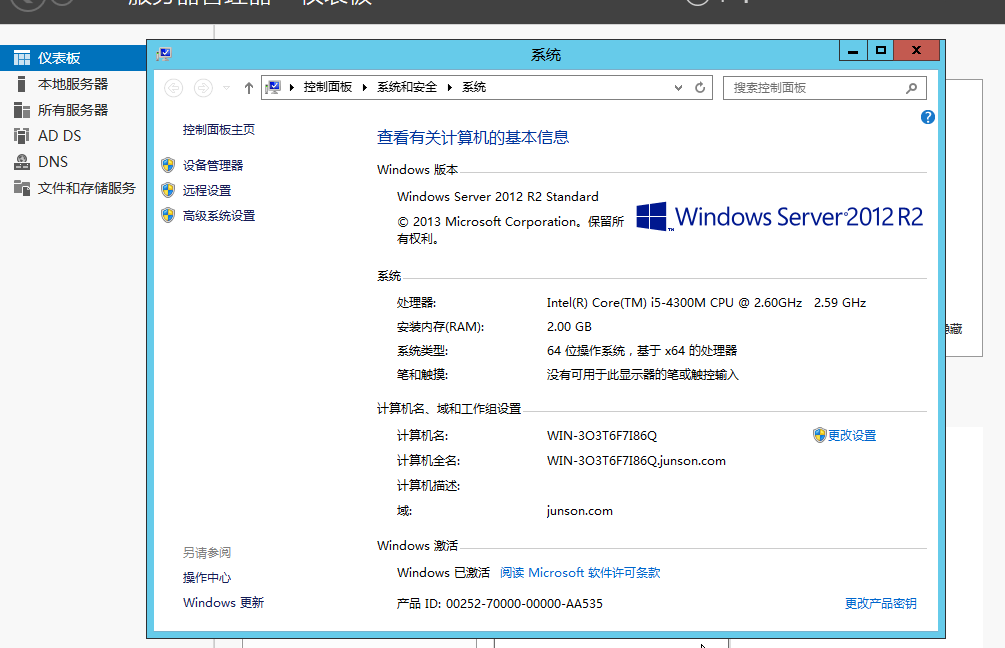Go to 系统和安全 breadcrumb
The image size is (1005, 648).
pos(406,87)
